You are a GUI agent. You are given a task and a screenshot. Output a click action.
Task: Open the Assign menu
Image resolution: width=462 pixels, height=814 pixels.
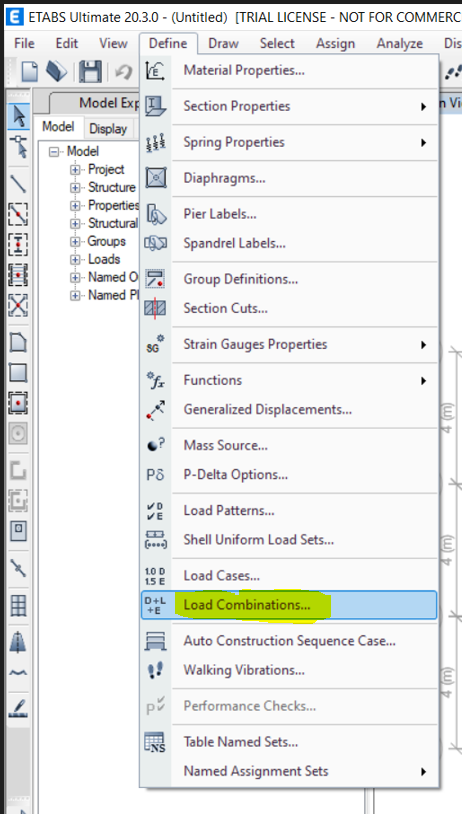(335, 43)
